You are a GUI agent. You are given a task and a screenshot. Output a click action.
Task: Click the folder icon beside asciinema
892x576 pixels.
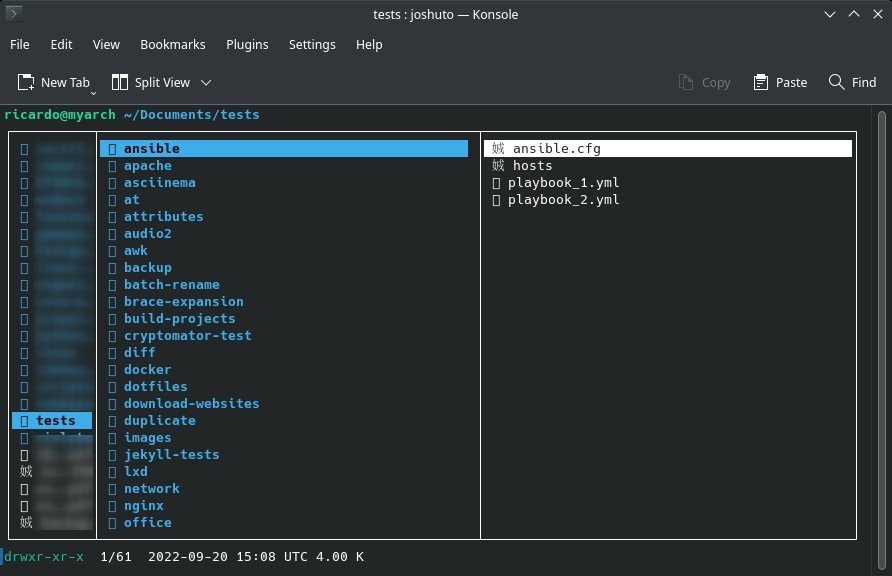[x=112, y=183]
